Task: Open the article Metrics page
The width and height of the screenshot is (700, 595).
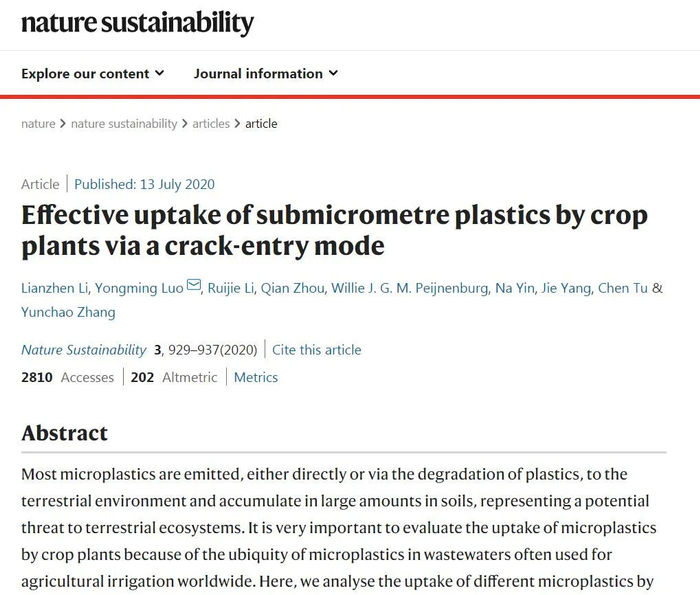Action: 256,377
